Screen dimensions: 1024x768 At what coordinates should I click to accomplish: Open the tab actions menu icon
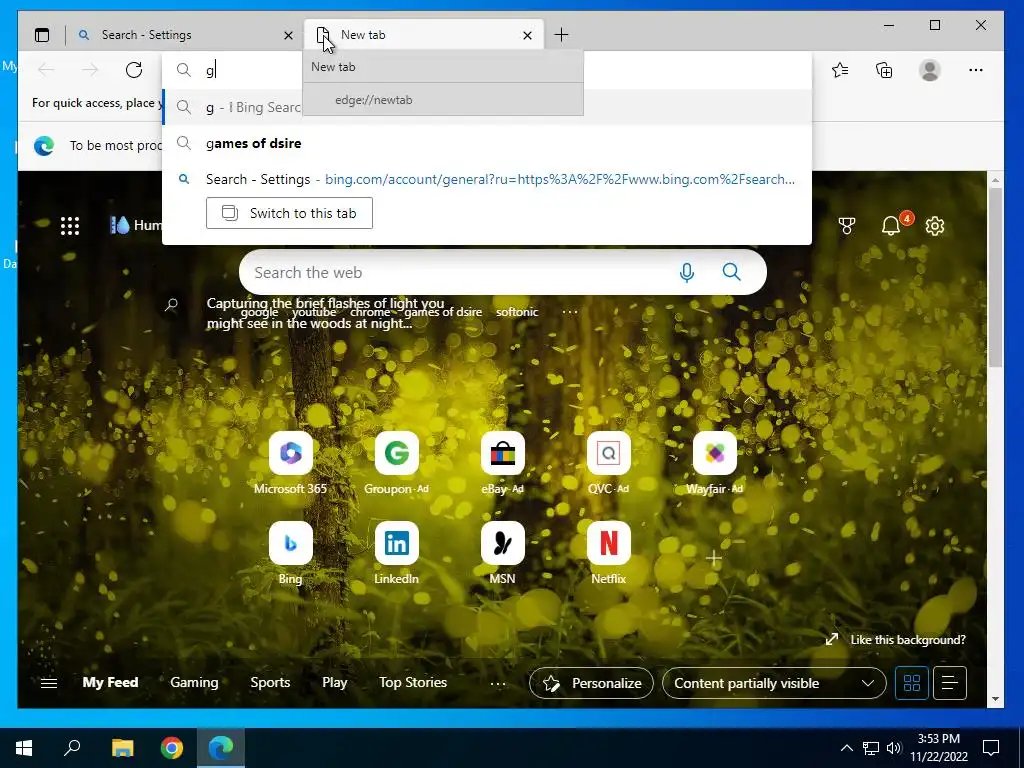pos(42,35)
